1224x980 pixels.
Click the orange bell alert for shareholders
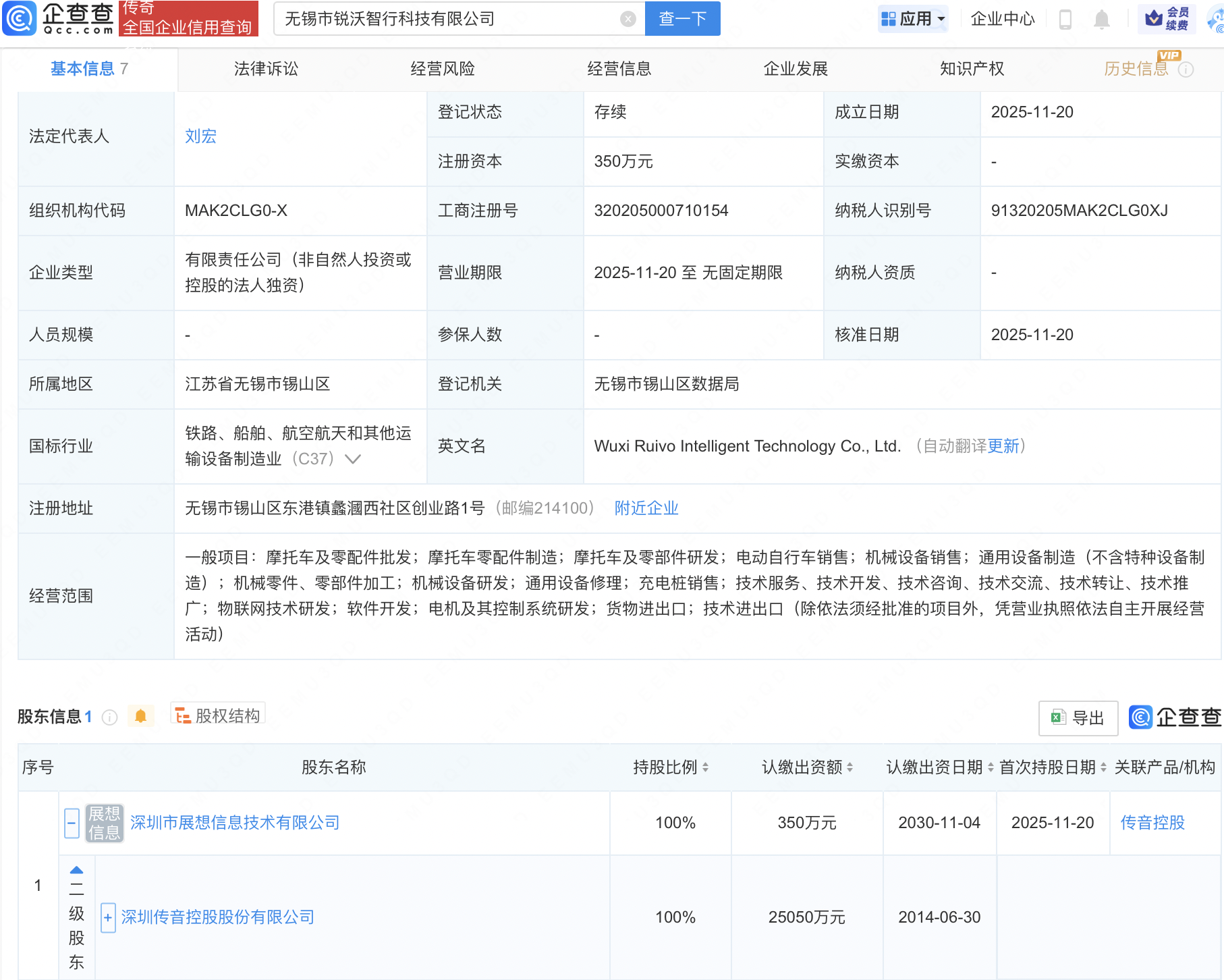click(x=140, y=716)
